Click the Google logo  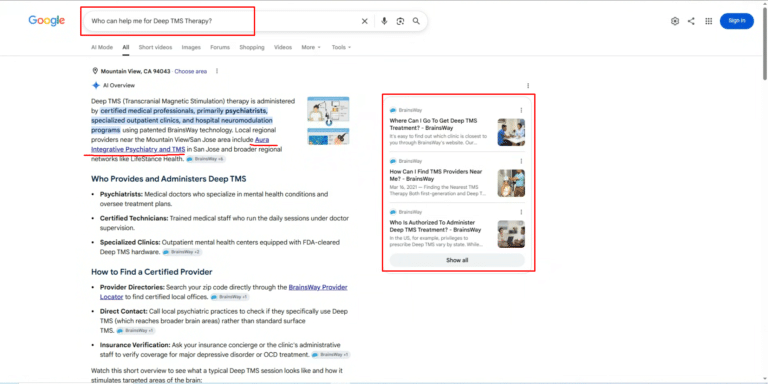click(47, 21)
